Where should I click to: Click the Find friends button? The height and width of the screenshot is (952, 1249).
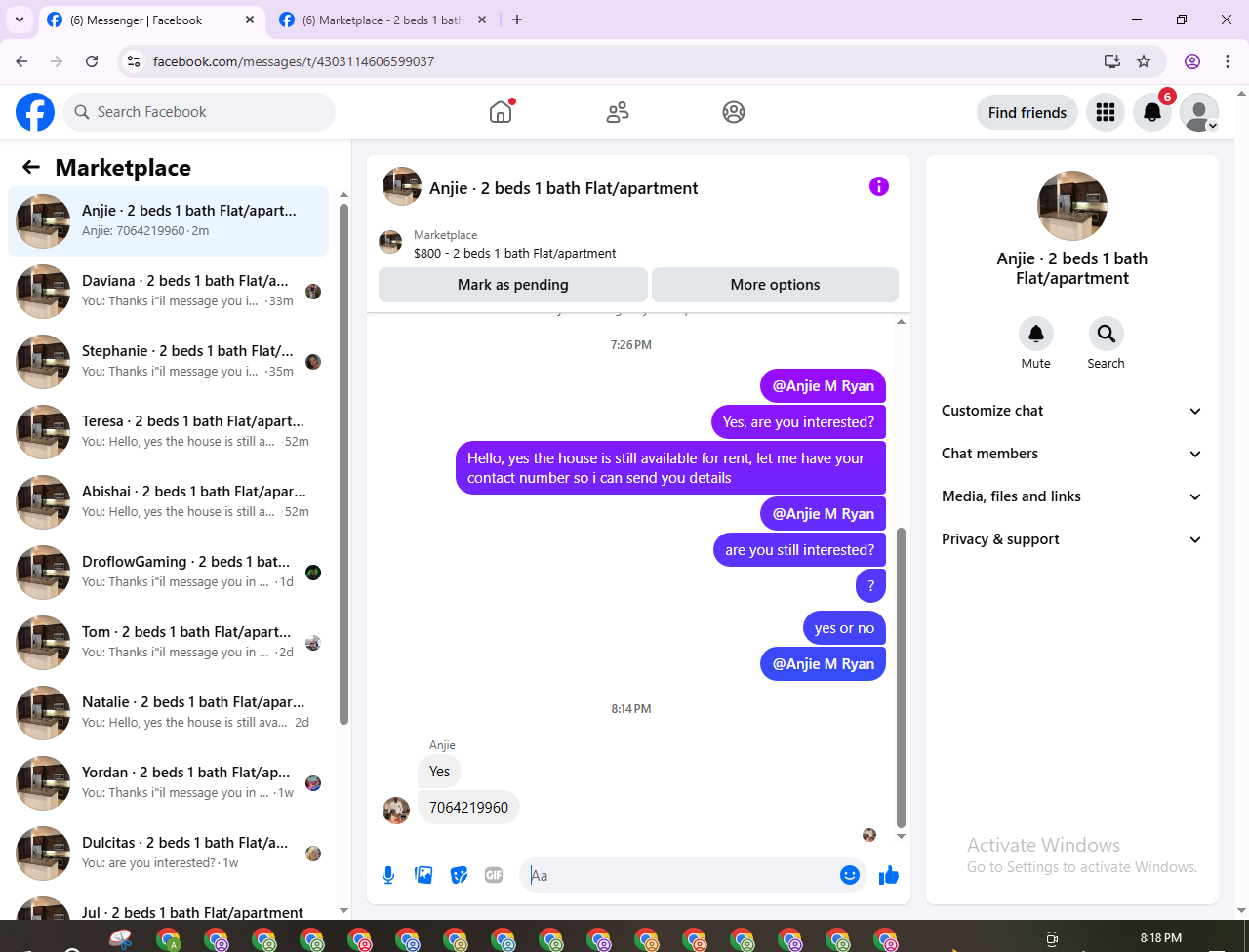(1027, 112)
